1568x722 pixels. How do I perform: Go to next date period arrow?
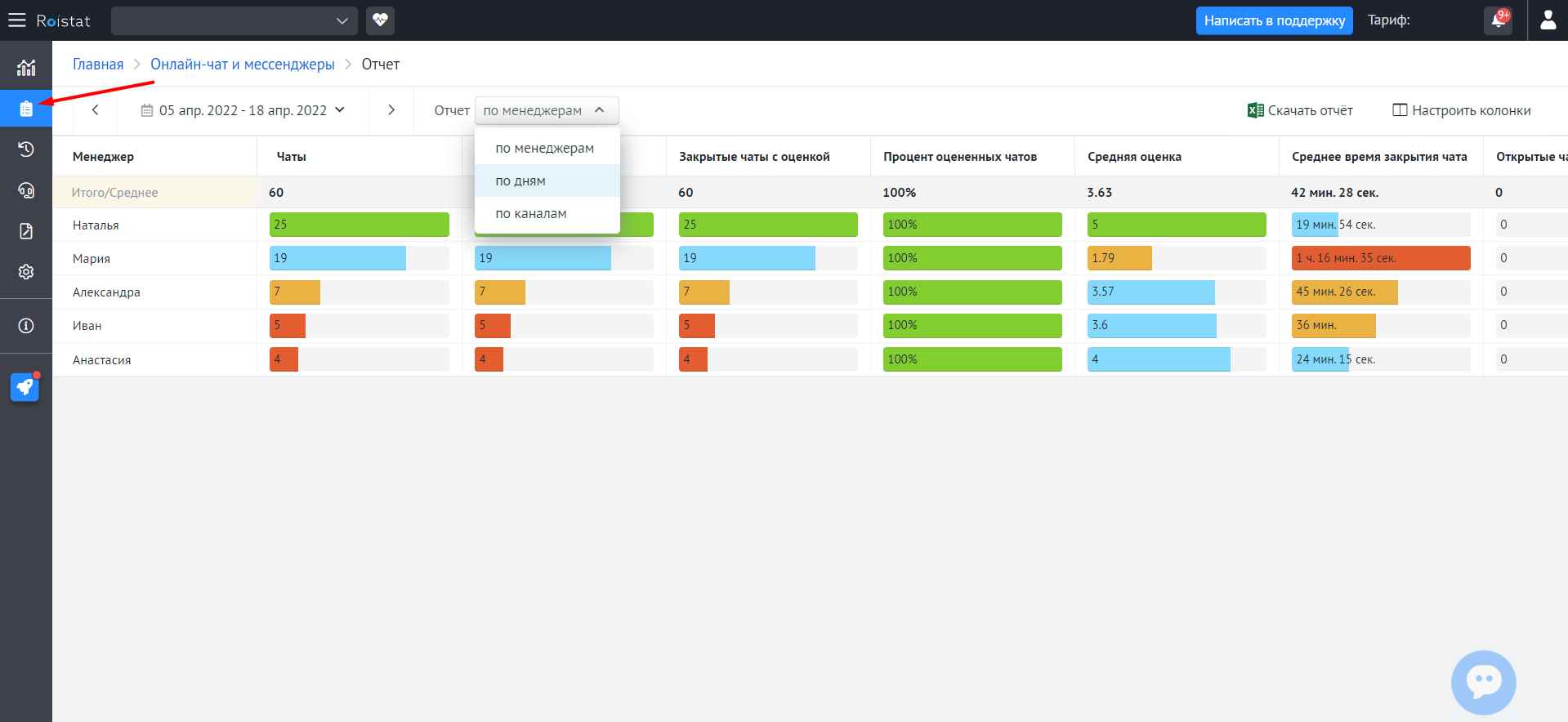[391, 110]
